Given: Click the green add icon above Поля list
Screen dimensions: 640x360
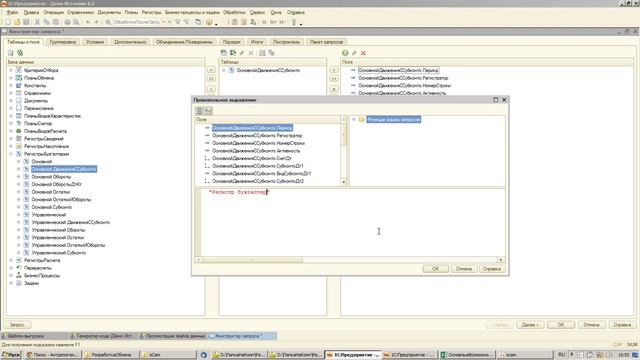Looking at the screenshot, I should click(345, 53).
